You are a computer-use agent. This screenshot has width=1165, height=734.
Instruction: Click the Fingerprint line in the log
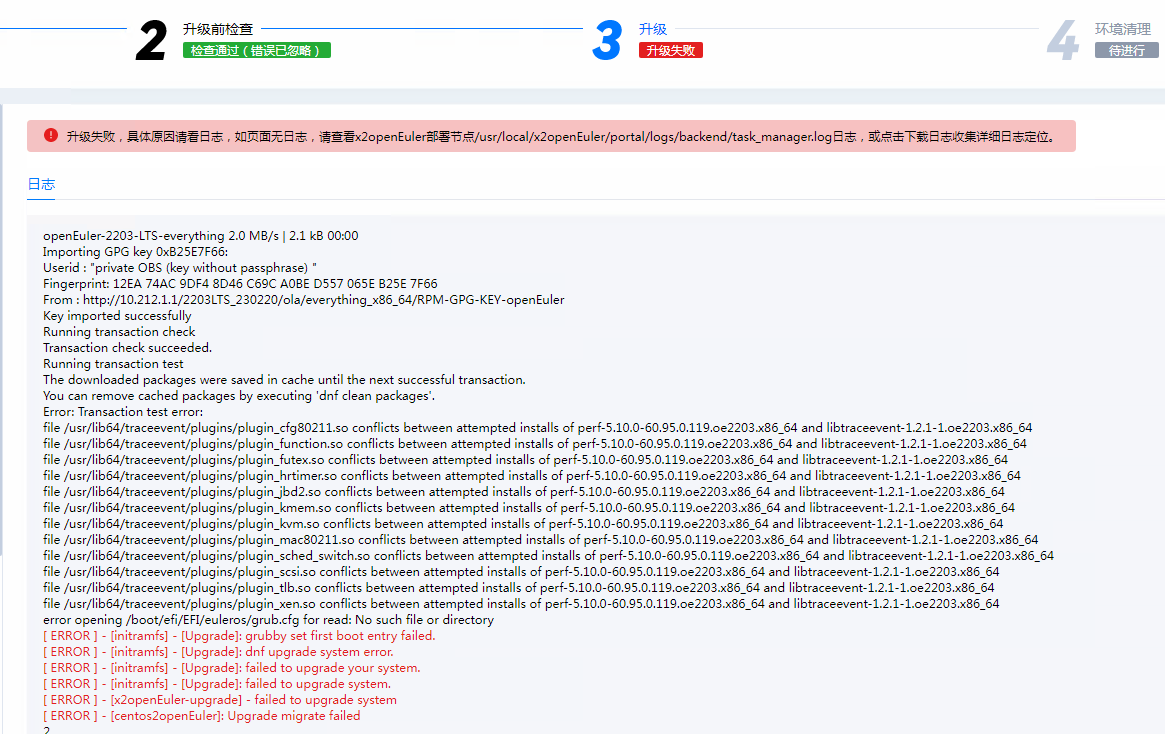point(240,284)
